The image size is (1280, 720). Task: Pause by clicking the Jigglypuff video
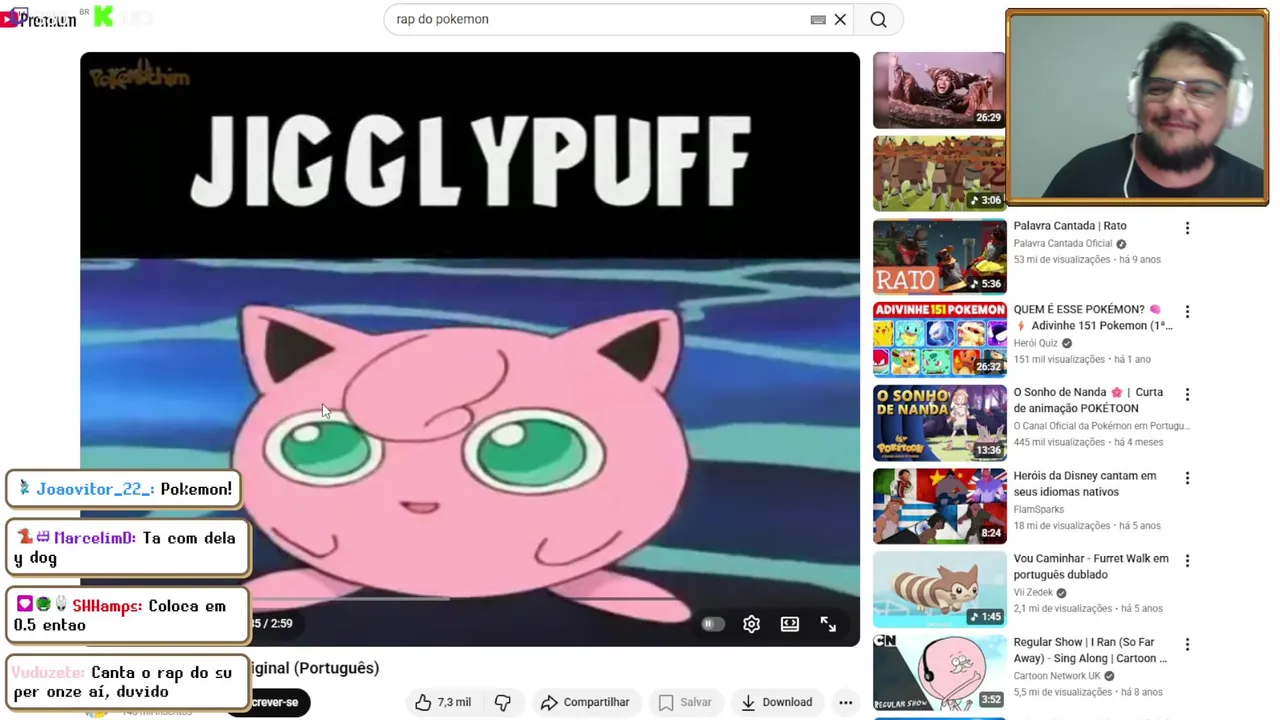pyautogui.click(x=470, y=350)
